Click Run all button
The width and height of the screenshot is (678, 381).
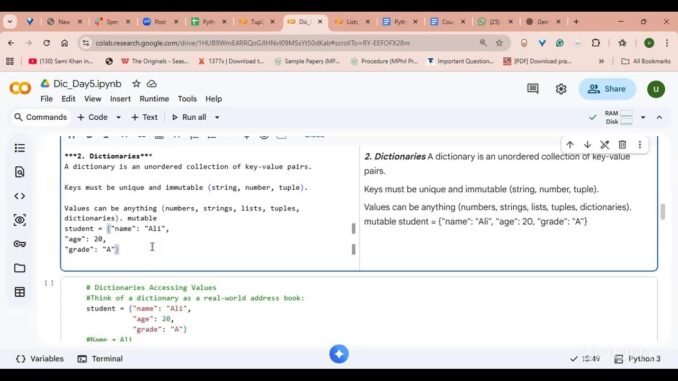189,117
